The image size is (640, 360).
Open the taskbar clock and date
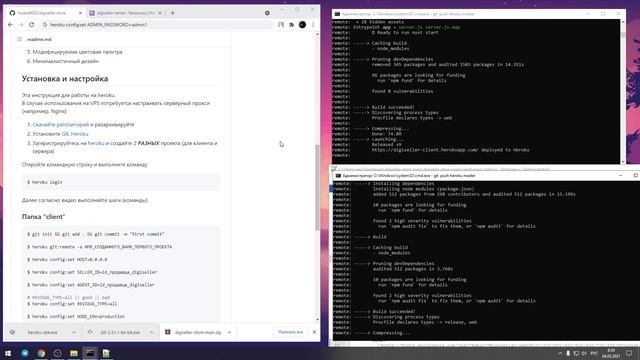[611, 353]
